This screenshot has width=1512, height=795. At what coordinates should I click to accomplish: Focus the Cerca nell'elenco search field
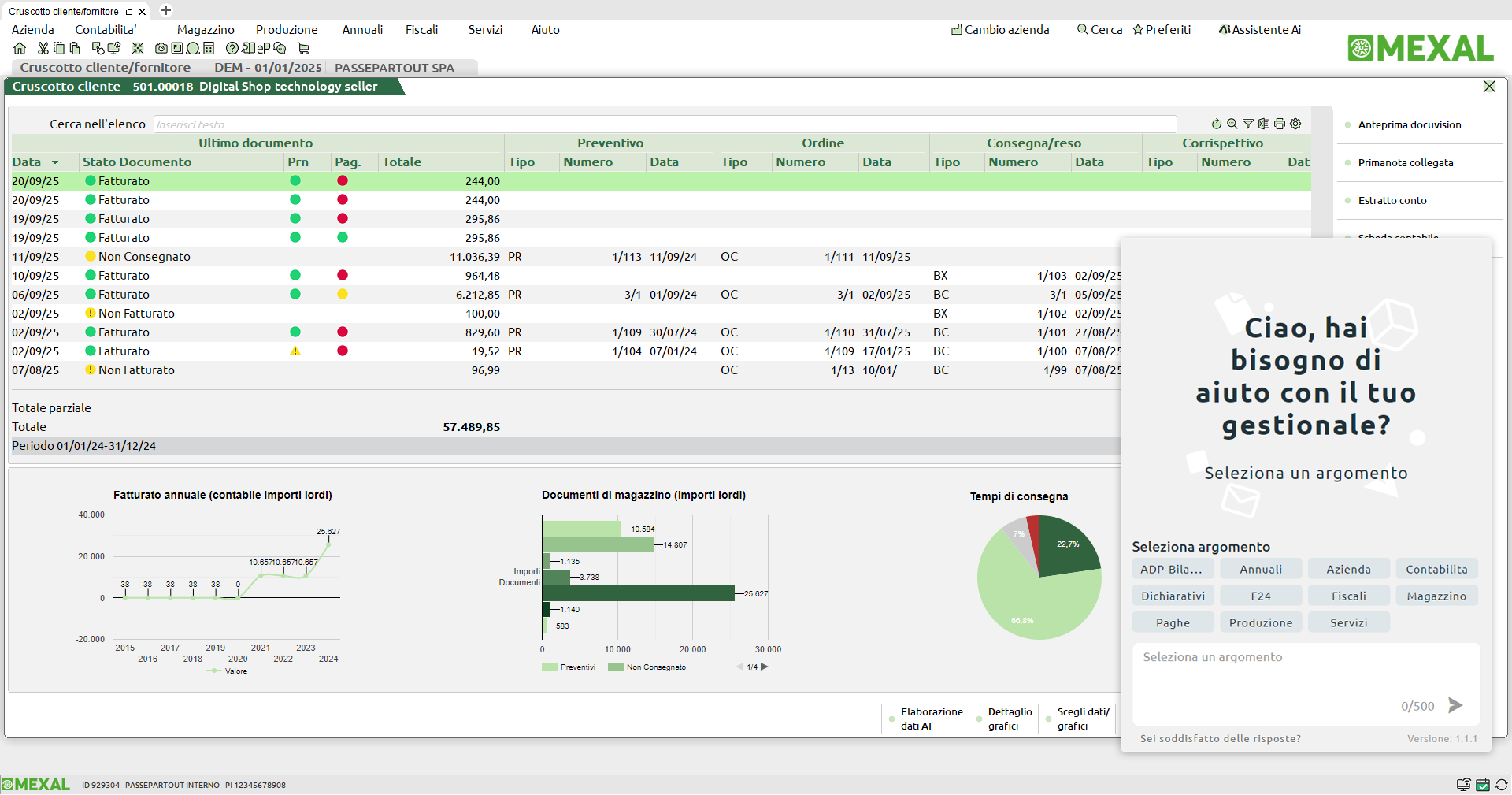click(664, 124)
